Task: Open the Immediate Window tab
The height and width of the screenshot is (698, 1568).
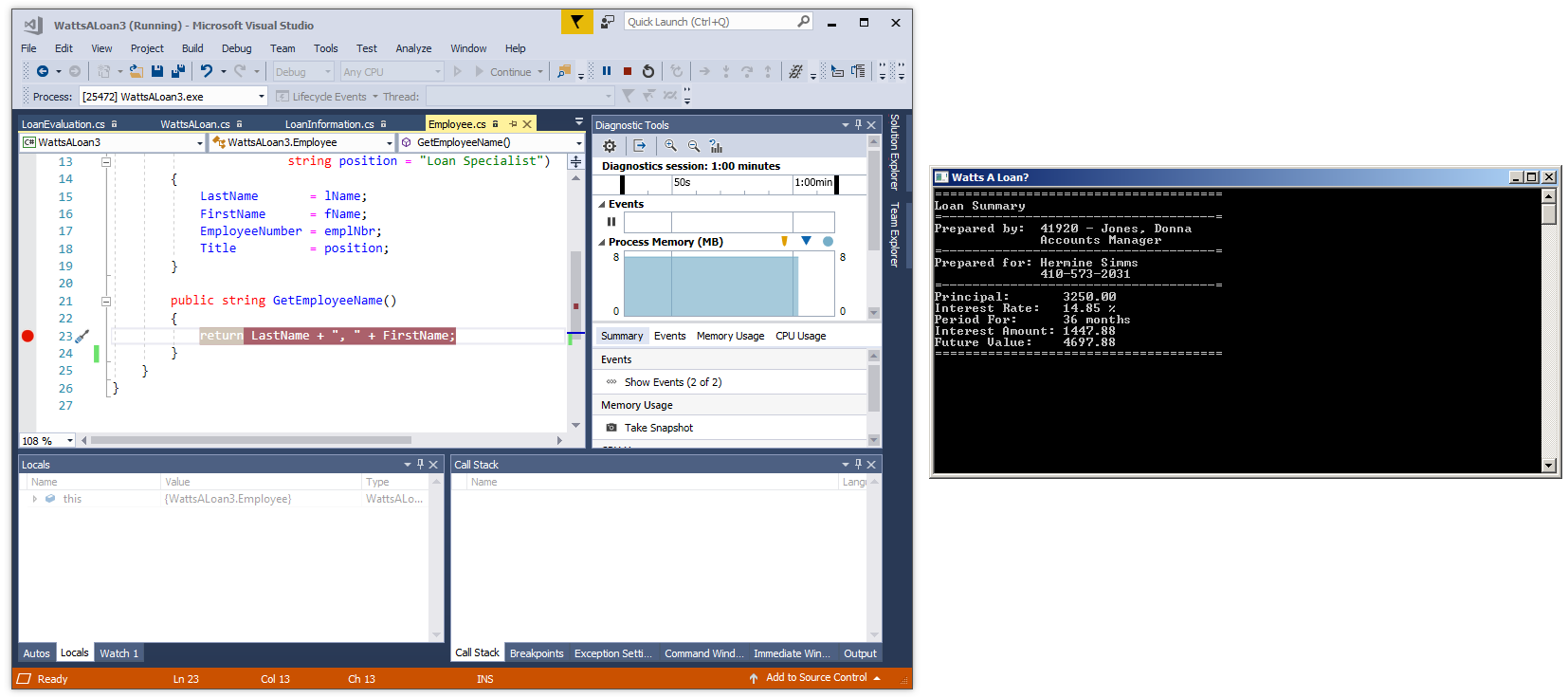Action: [792, 653]
